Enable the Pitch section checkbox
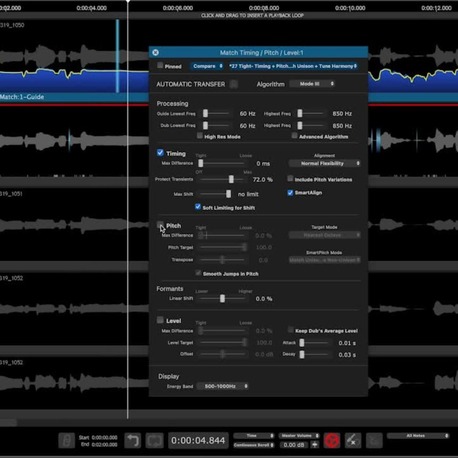The height and width of the screenshot is (458, 458). 160,225
